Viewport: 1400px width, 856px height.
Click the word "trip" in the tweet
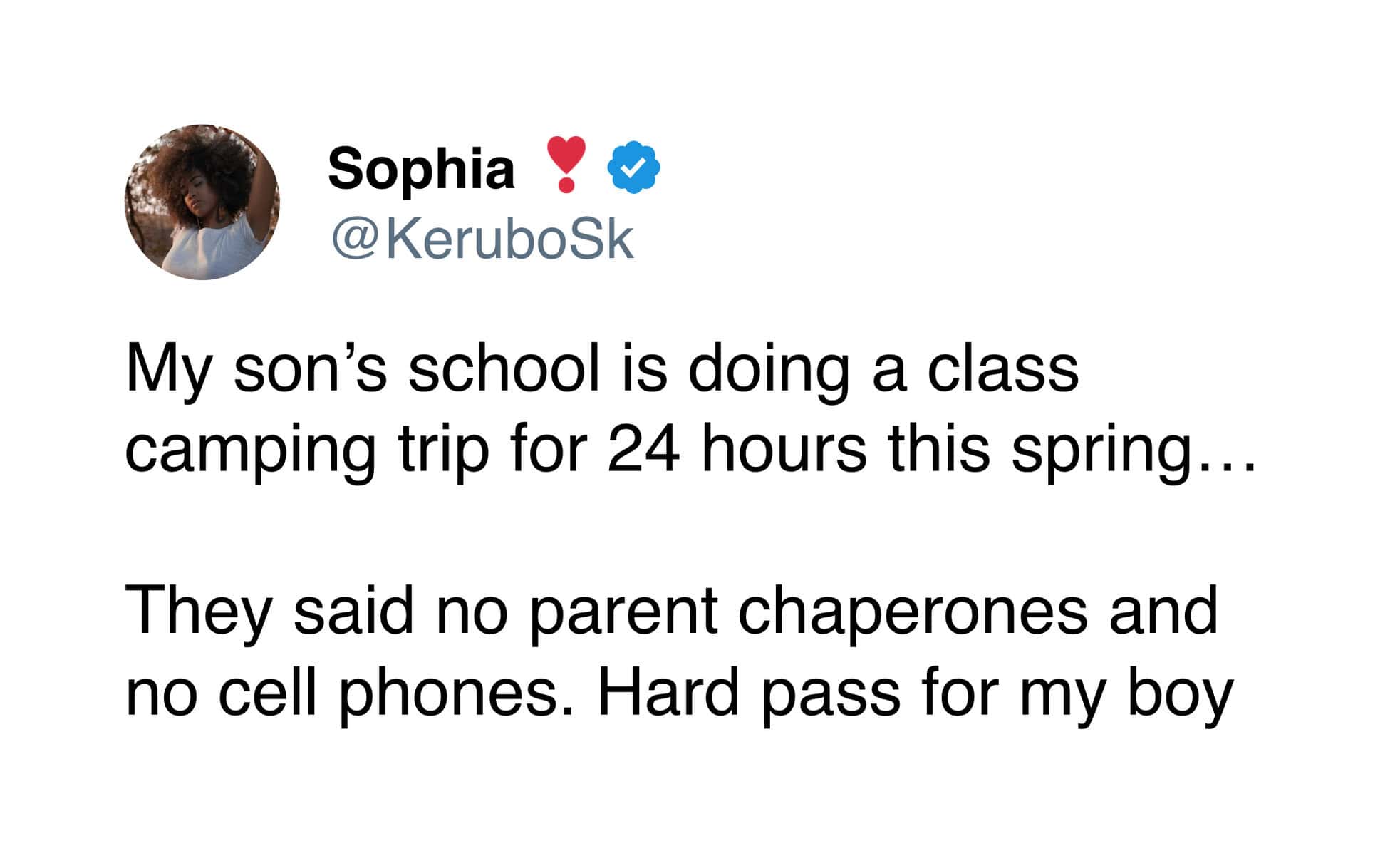(443, 450)
